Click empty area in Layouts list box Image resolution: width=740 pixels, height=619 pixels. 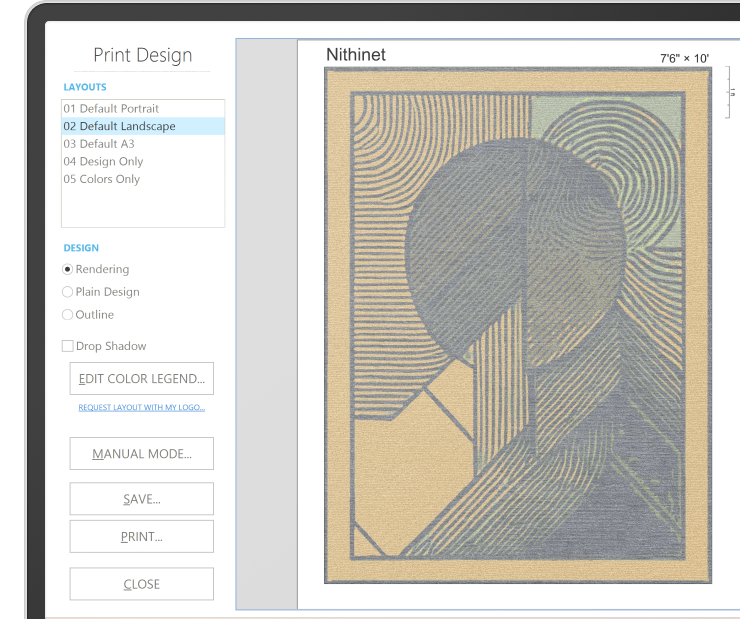(x=143, y=208)
